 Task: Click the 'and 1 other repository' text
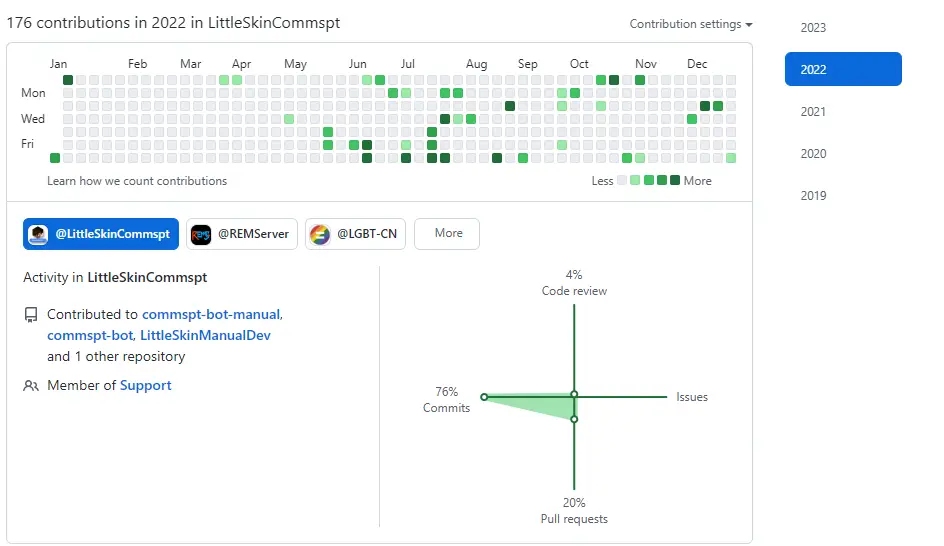tap(116, 356)
